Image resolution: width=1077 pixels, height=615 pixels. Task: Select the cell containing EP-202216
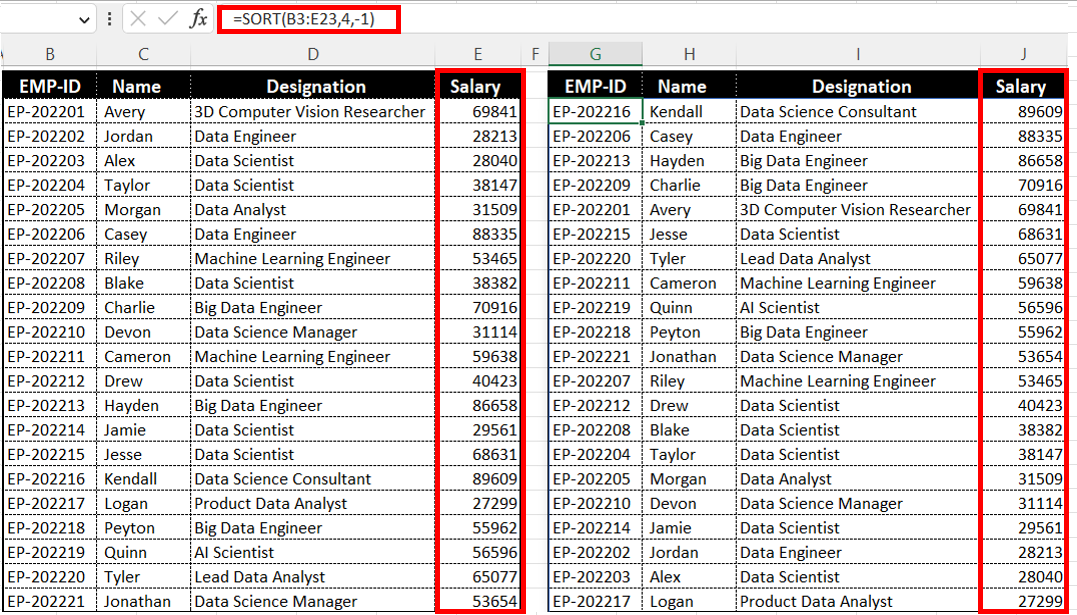(x=595, y=111)
